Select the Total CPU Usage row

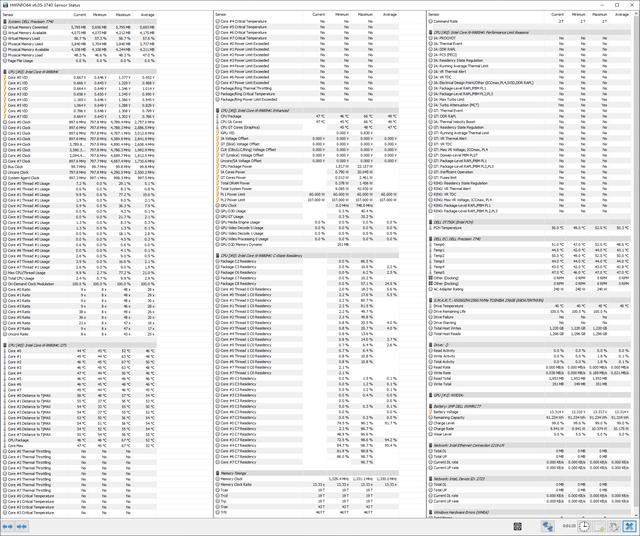point(79,278)
